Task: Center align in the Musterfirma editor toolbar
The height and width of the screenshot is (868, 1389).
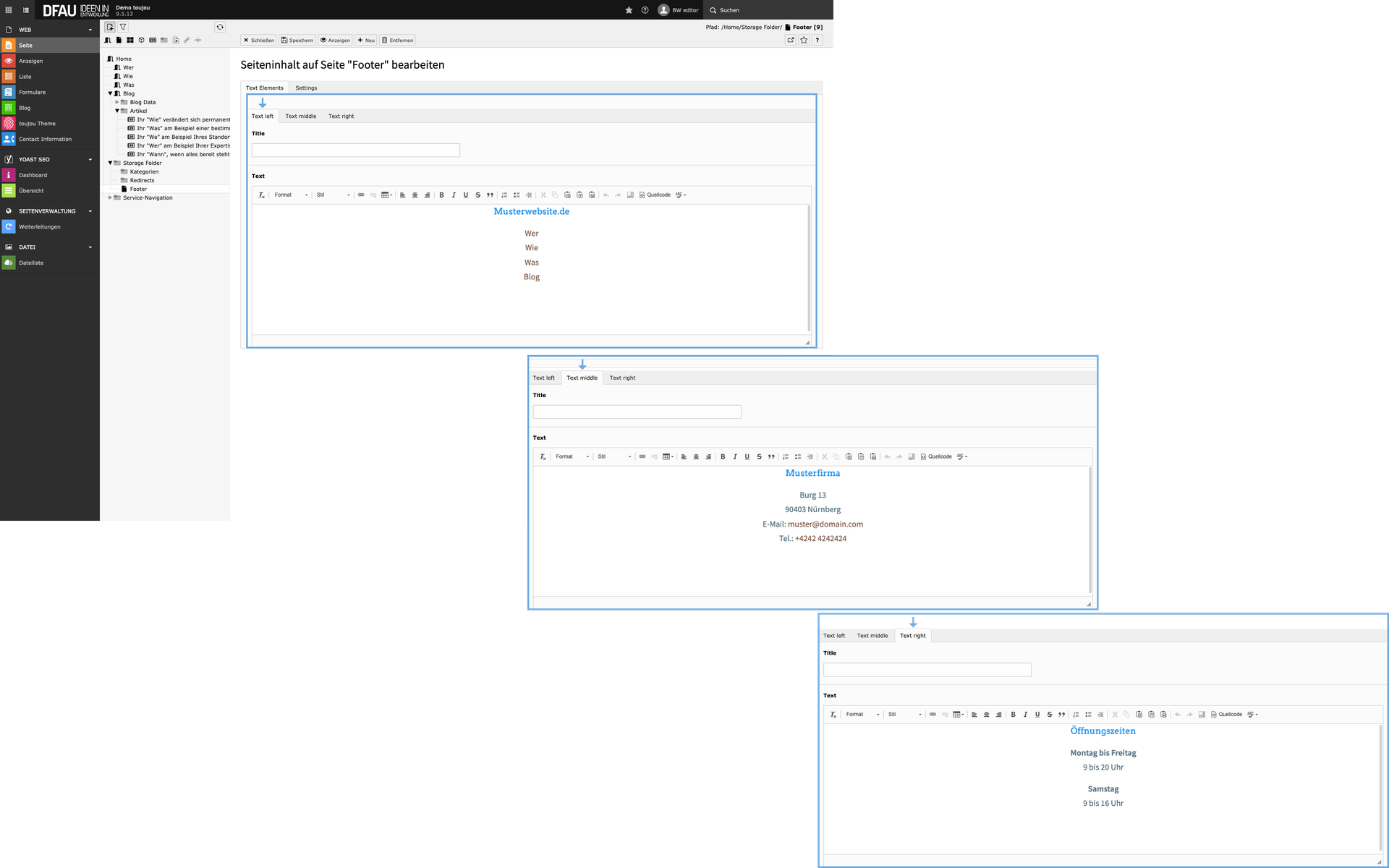Action: tap(696, 457)
